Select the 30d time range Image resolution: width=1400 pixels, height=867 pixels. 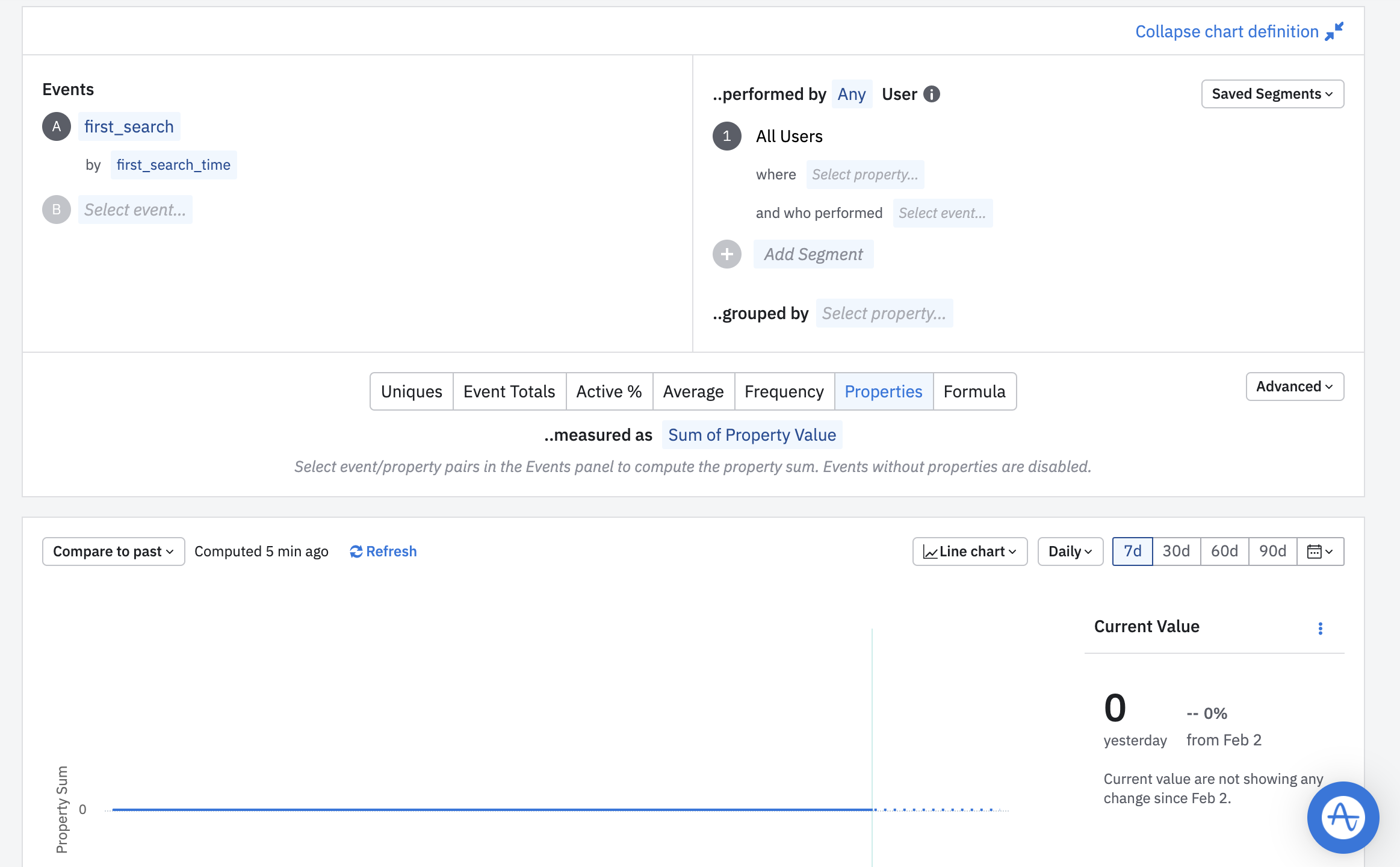point(1176,552)
